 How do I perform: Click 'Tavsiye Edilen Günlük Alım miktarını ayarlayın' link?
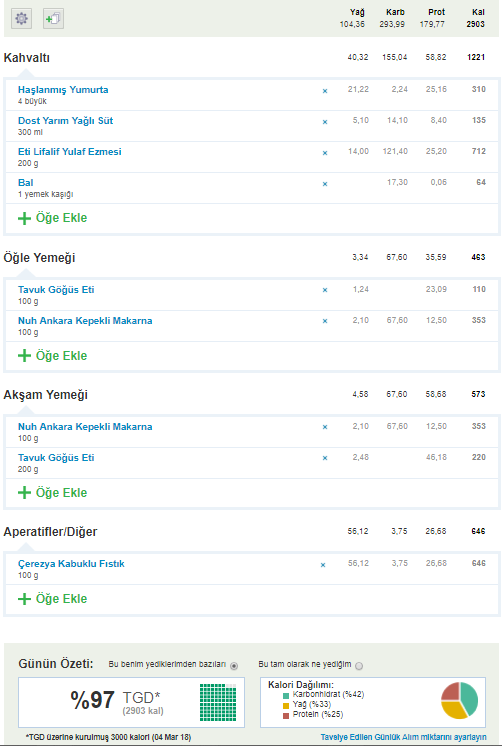coord(404,737)
